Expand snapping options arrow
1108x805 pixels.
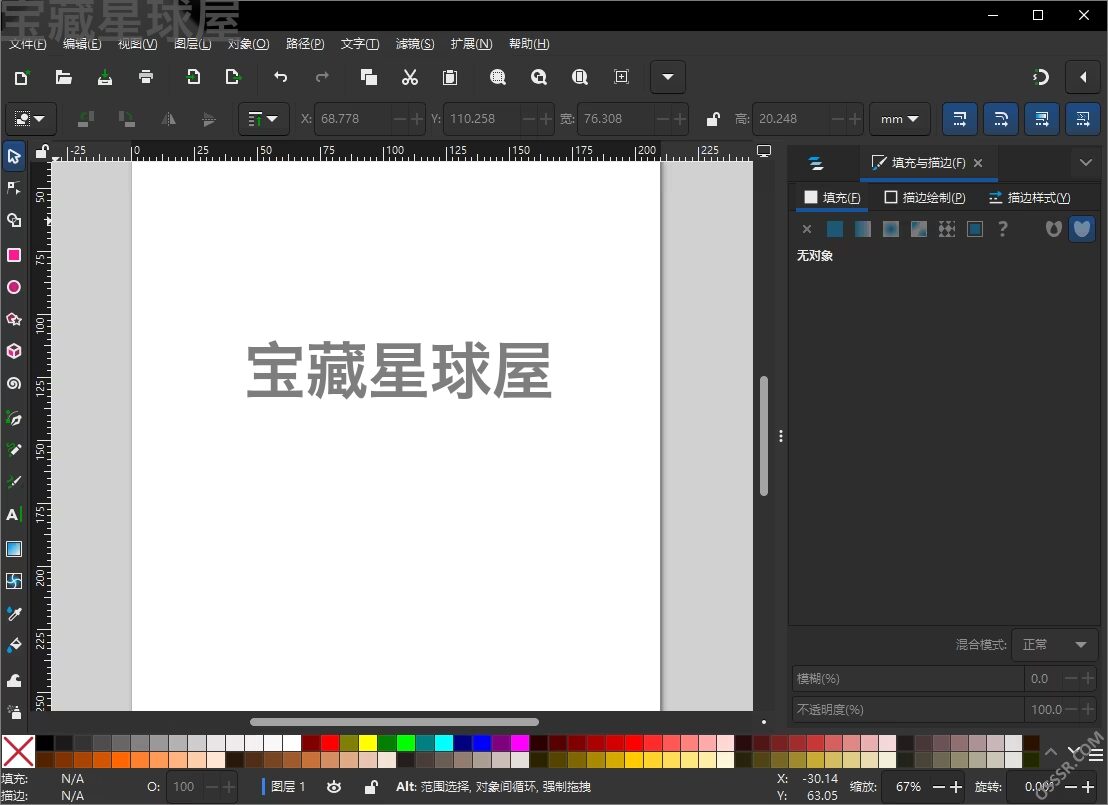tap(1083, 77)
